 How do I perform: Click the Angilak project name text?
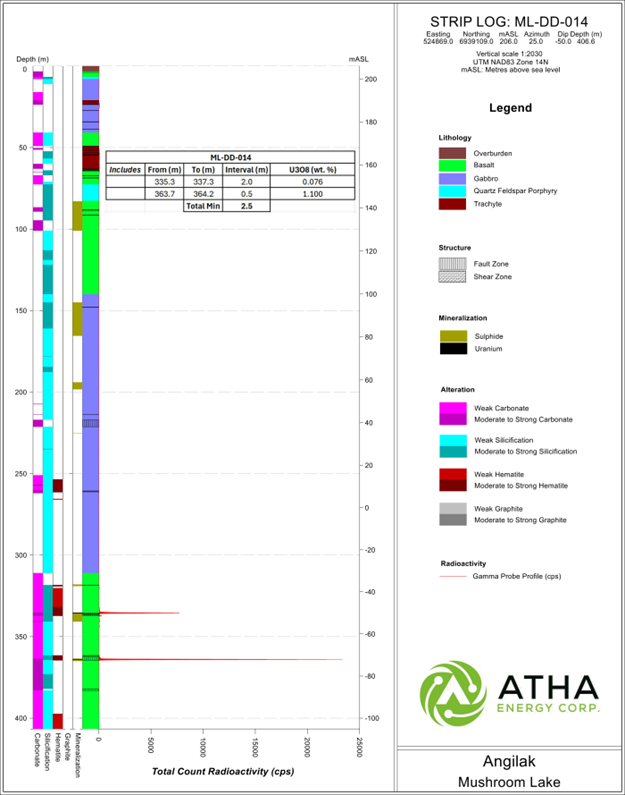click(x=510, y=761)
